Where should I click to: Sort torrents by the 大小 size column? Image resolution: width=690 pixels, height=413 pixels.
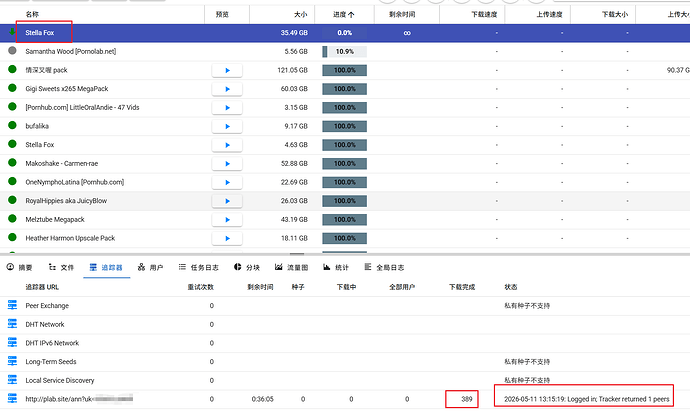pyautogui.click(x=301, y=15)
